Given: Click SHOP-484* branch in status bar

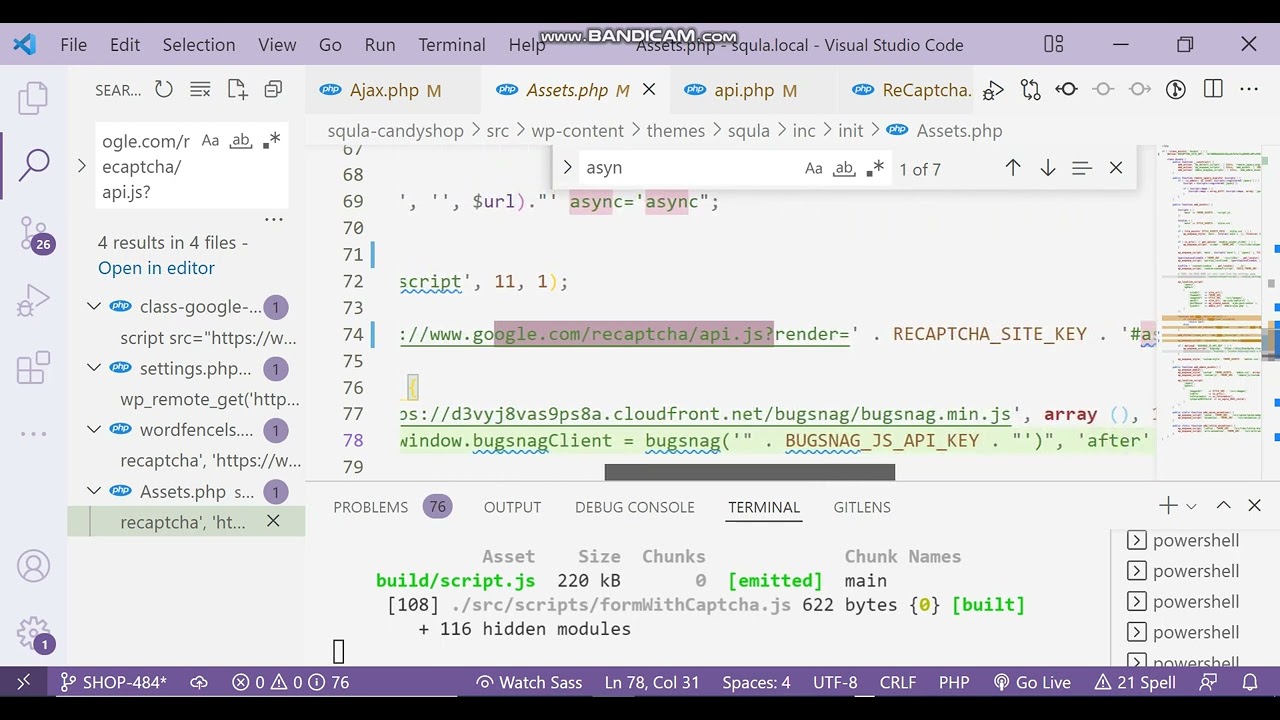Looking at the screenshot, I should 113,682.
